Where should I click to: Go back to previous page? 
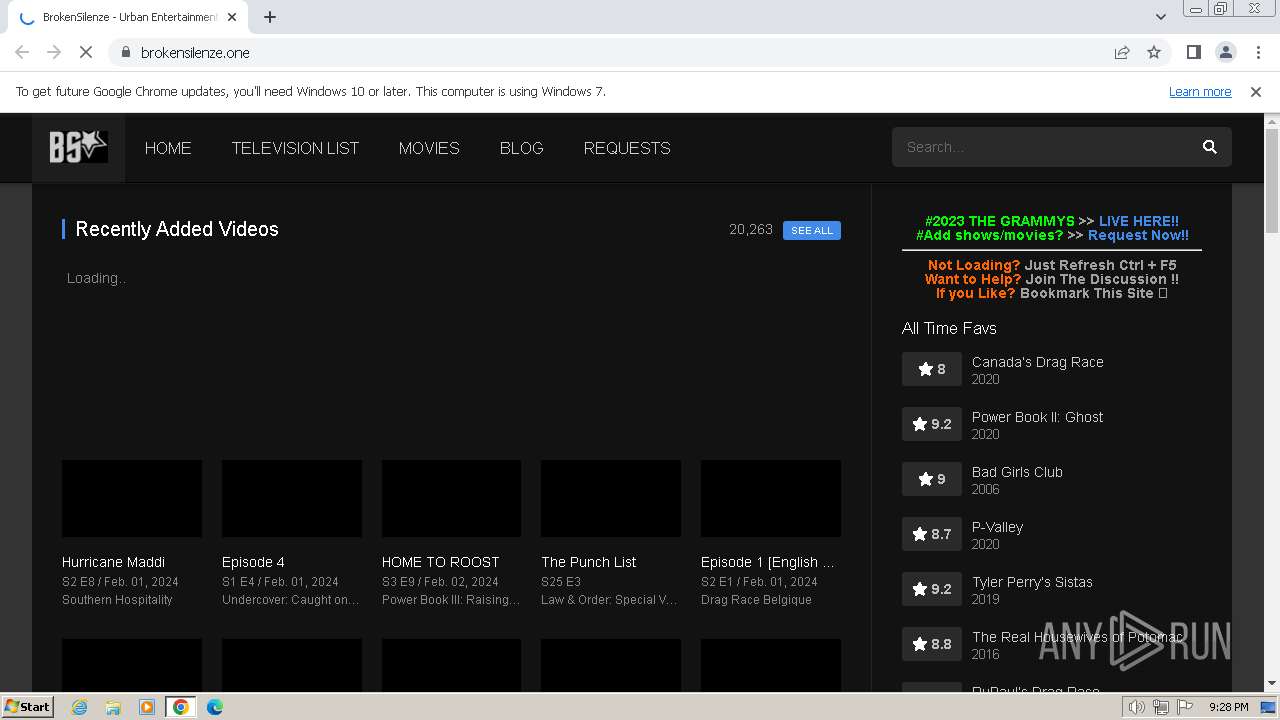point(22,52)
